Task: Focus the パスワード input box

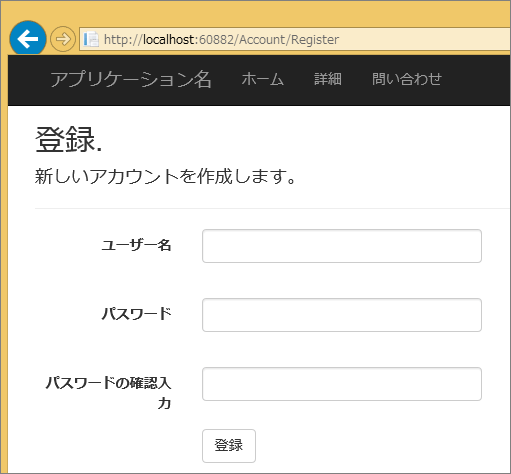Action: tap(342, 315)
